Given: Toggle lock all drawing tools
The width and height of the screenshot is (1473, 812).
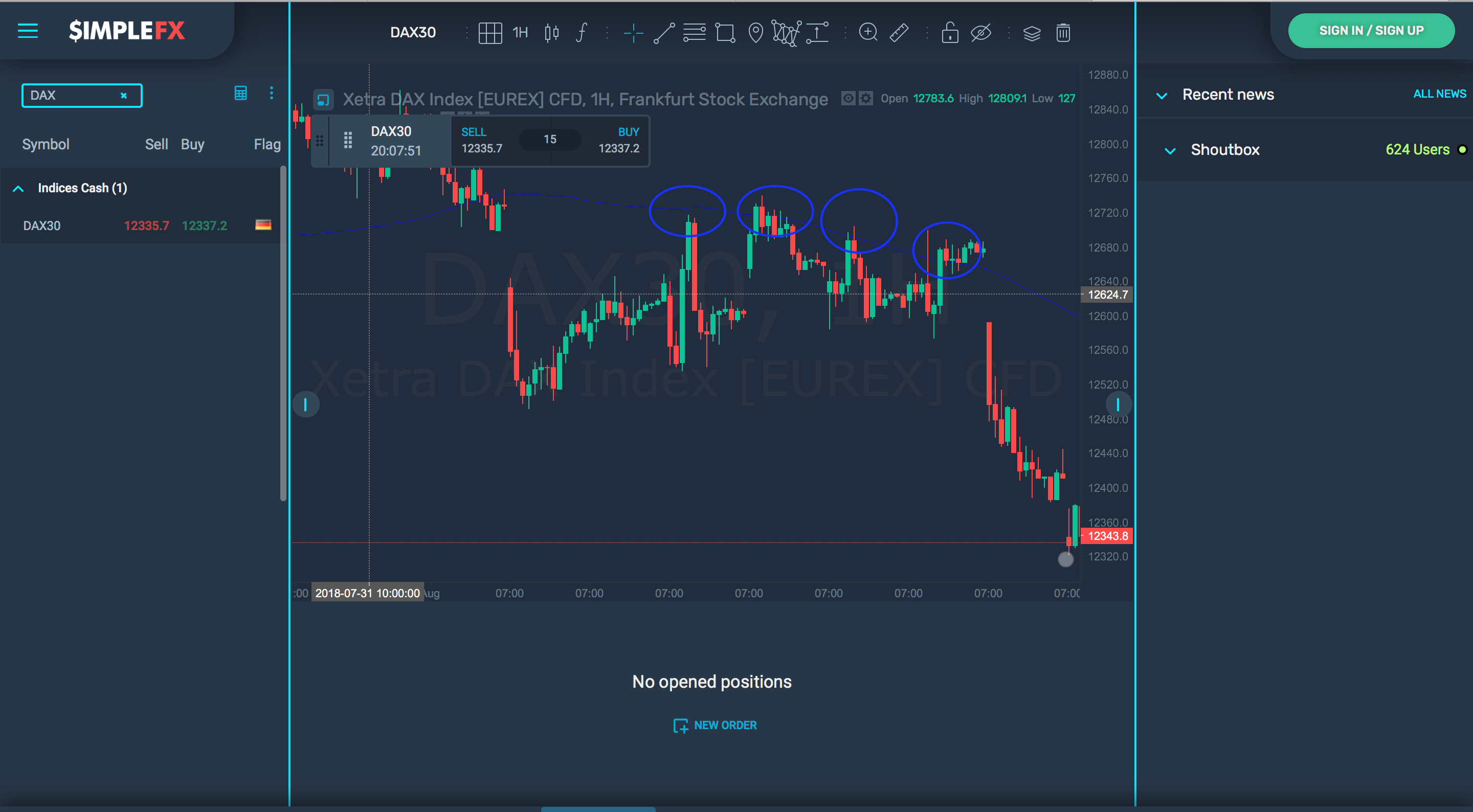Looking at the screenshot, I should (x=950, y=33).
